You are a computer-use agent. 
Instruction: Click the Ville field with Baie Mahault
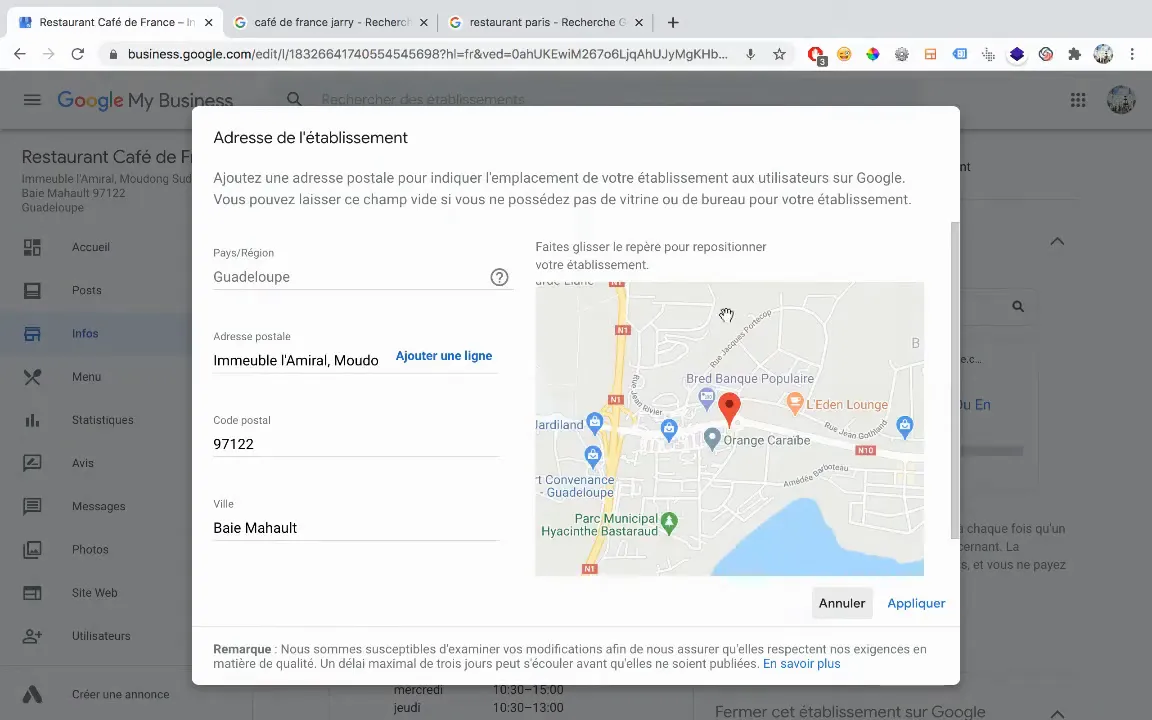356,528
